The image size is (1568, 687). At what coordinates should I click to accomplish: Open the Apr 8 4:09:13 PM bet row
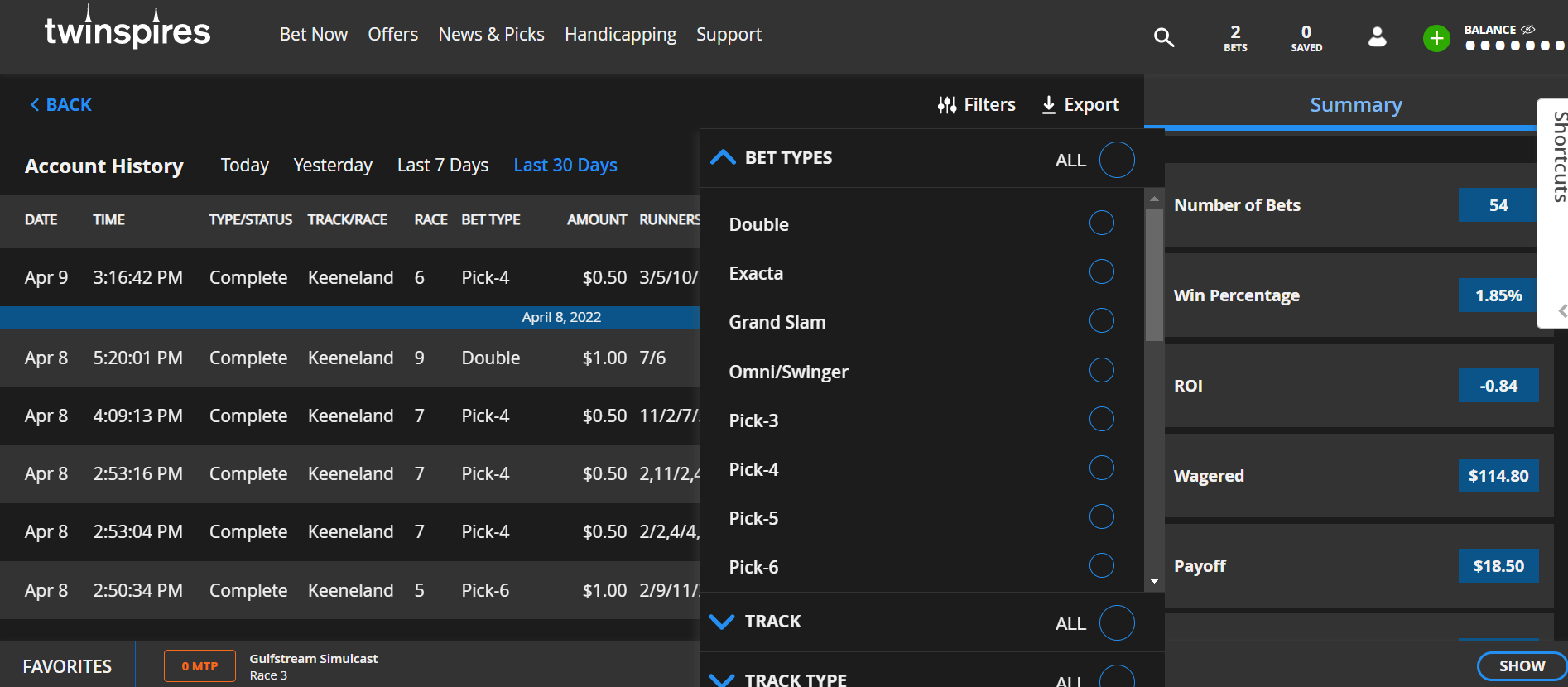click(x=350, y=416)
